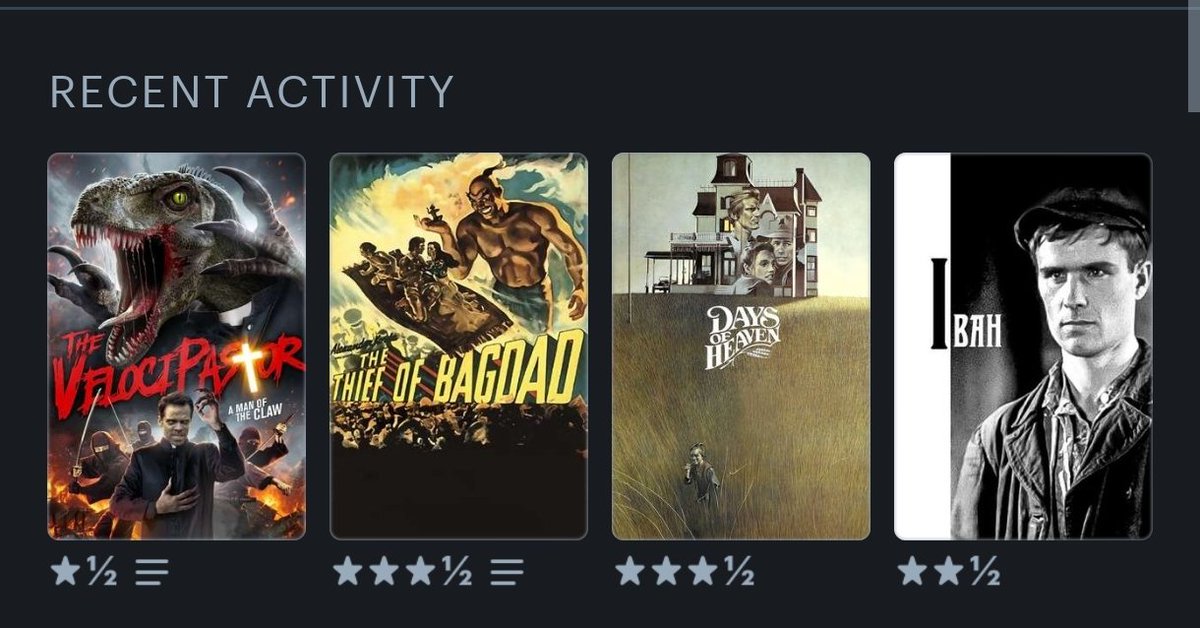Click the Recent Activity section heading
1200x628 pixels.
tap(252, 92)
